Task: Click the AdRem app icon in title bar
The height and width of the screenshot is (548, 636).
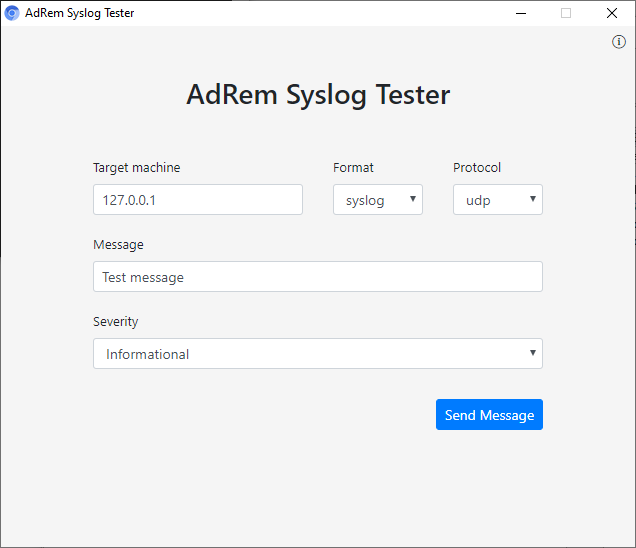Action: pyautogui.click(x=12, y=13)
